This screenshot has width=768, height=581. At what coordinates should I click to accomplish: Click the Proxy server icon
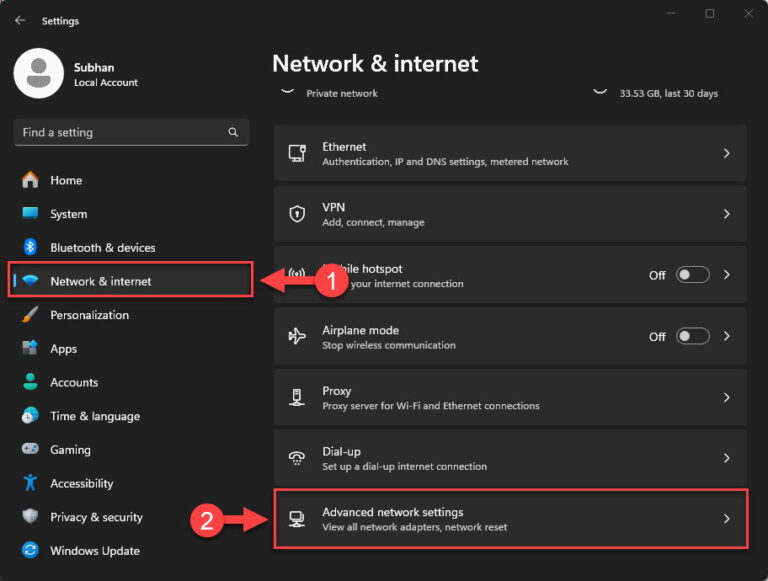pos(297,397)
